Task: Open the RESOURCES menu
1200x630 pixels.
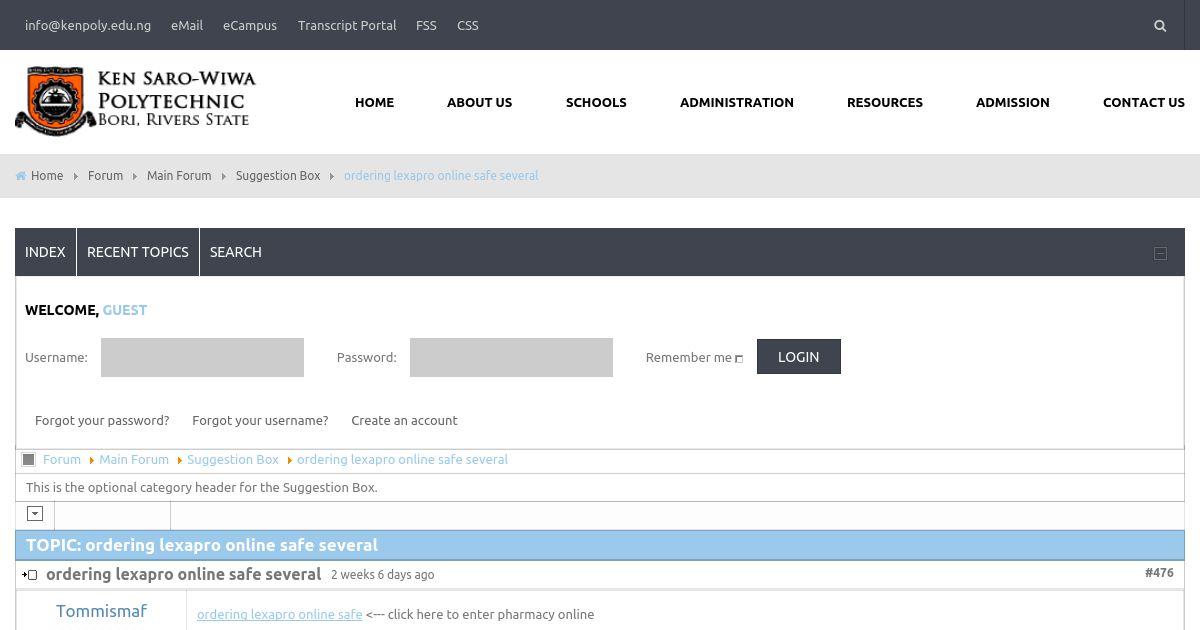Action: (885, 102)
